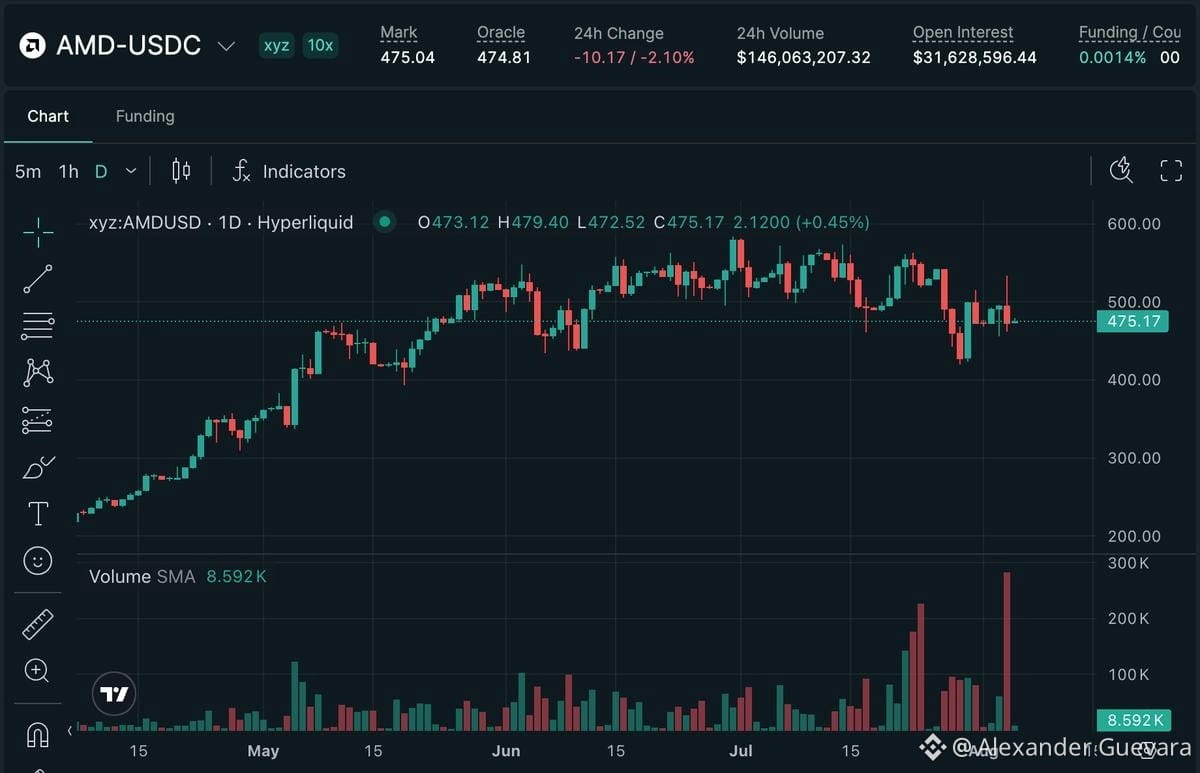This screenshot has height=773, width=1200.
Task: Select the crosshair cursor tool
Action: pos(38,232)
